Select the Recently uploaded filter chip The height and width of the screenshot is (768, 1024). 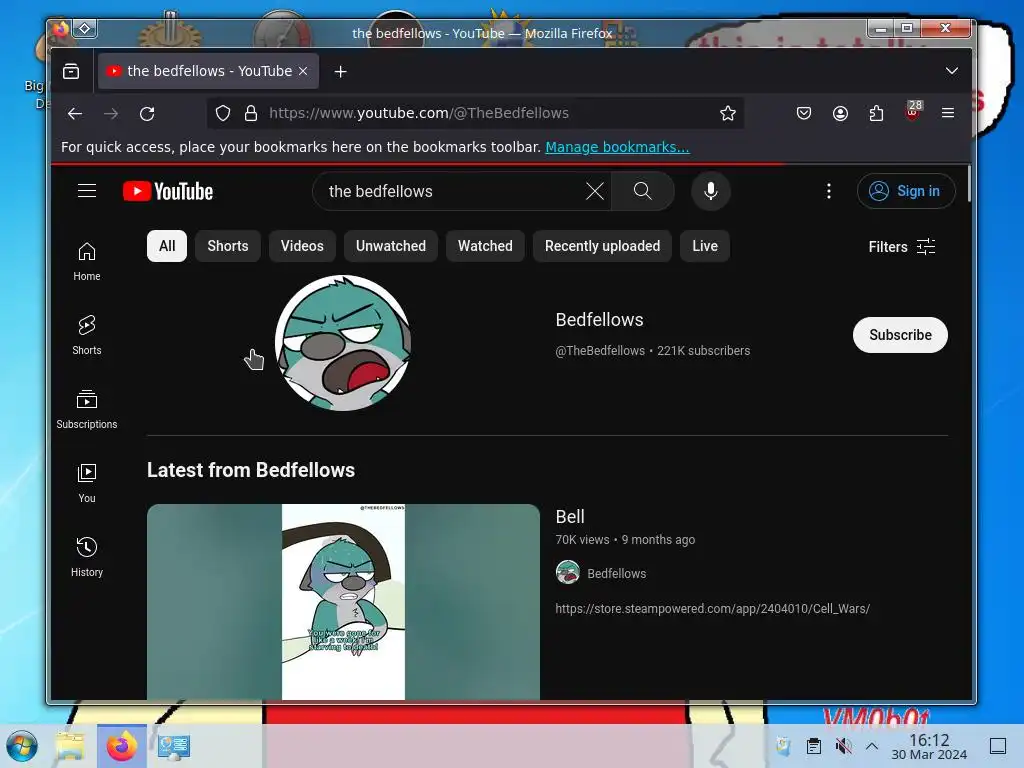[602, 246]
